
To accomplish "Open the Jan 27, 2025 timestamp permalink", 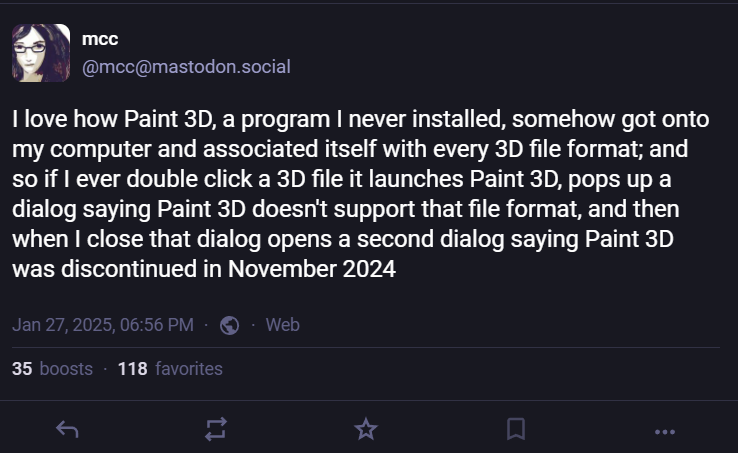I will (x=103, y=325).
